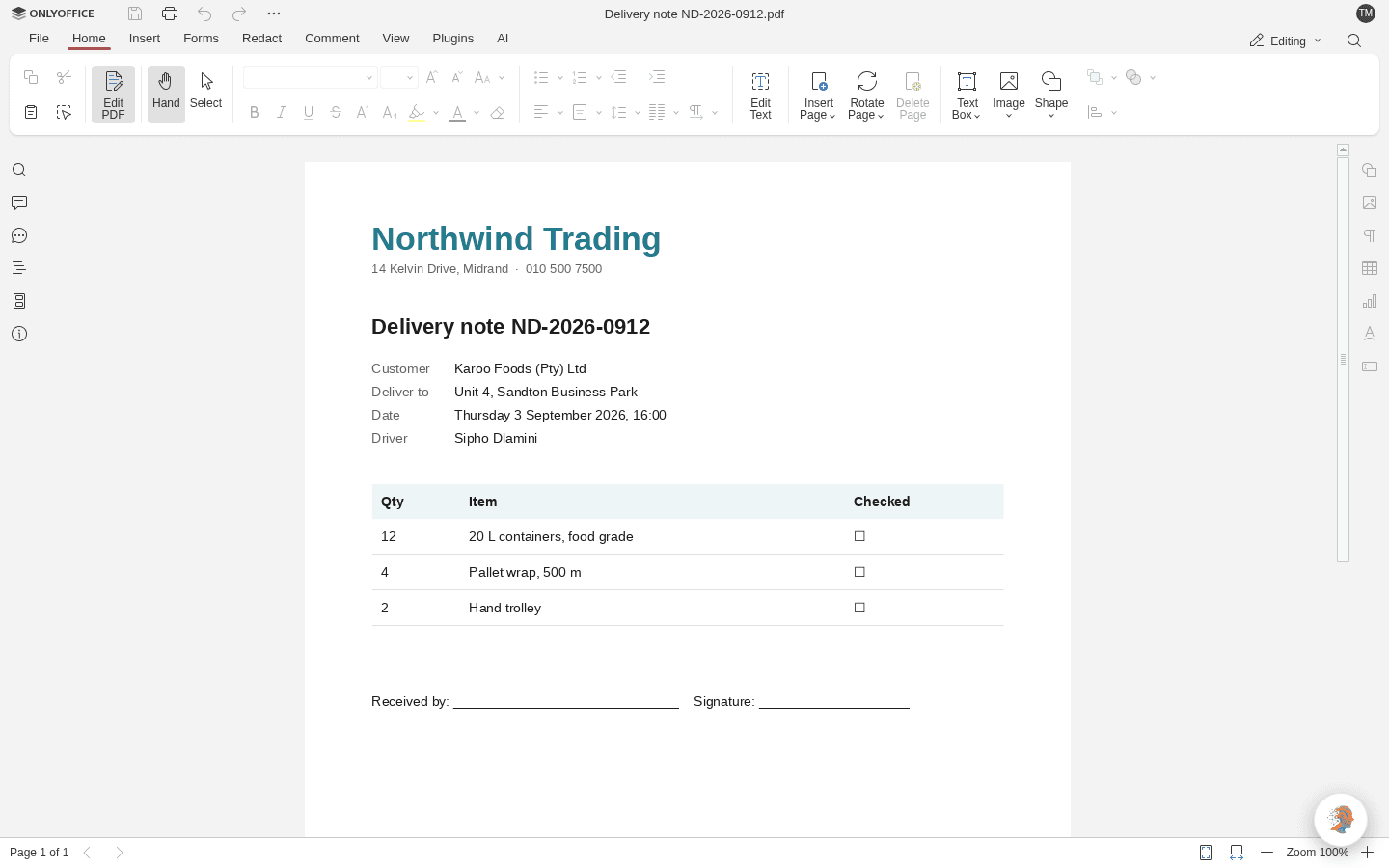This screenshot has height=868, width=1389.
Task: Click the Decrease indent icon
Action: point(619,77)
